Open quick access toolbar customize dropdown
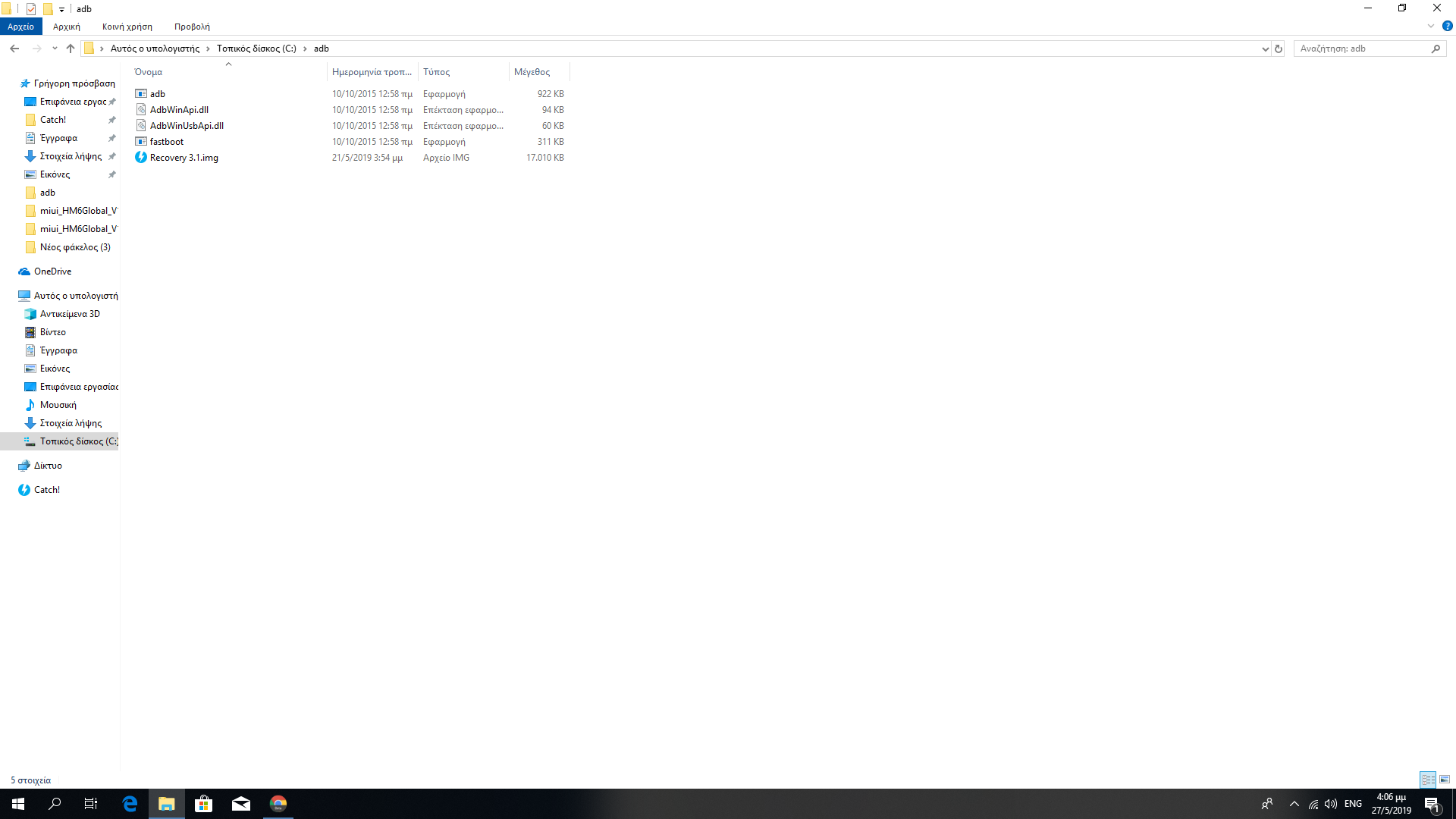Screen dimensions: 1456x819 pyautogui.click(x=61, y=9)
